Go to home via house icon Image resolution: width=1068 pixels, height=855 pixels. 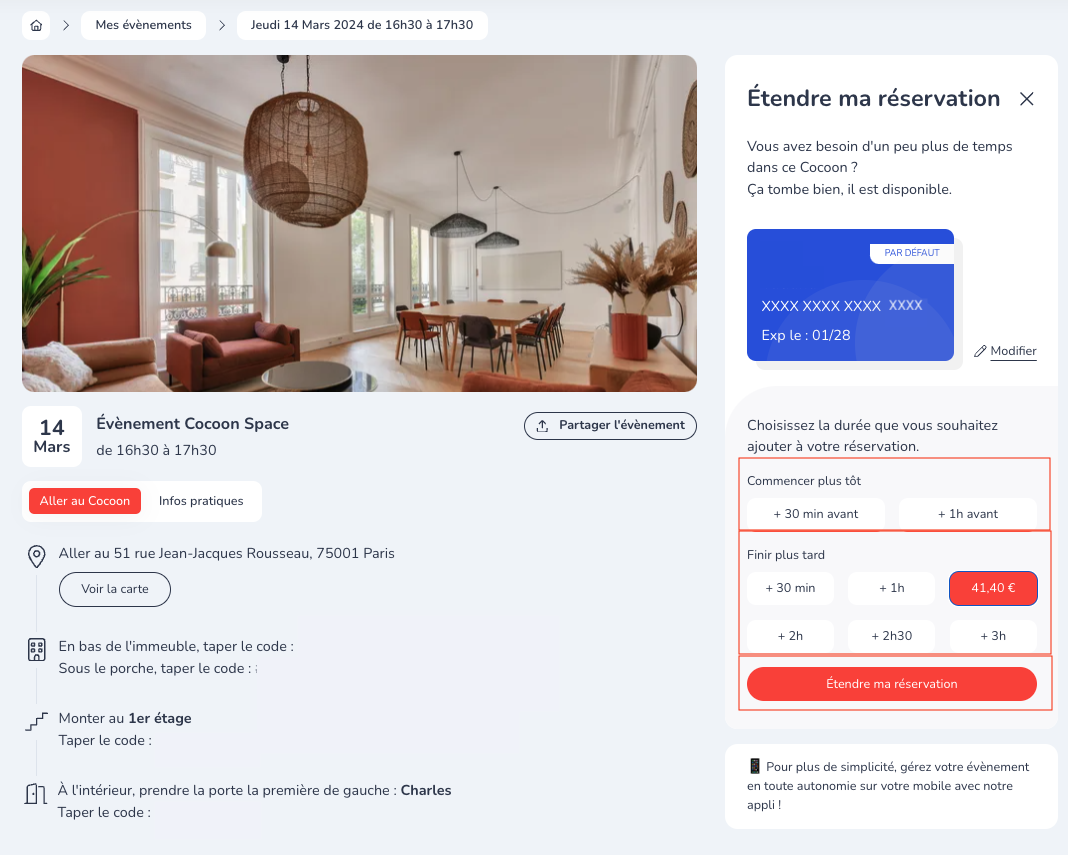point(36,25)
